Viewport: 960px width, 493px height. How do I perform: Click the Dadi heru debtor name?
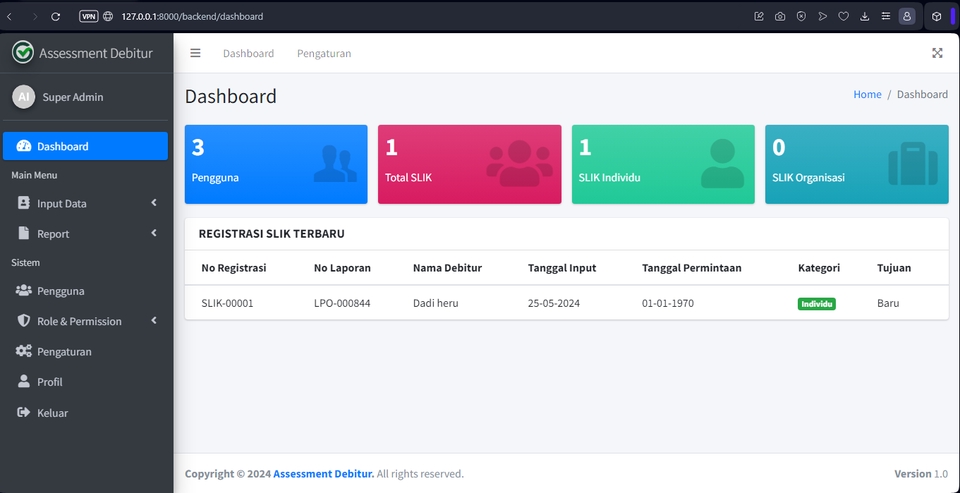(x=435, y=303)
